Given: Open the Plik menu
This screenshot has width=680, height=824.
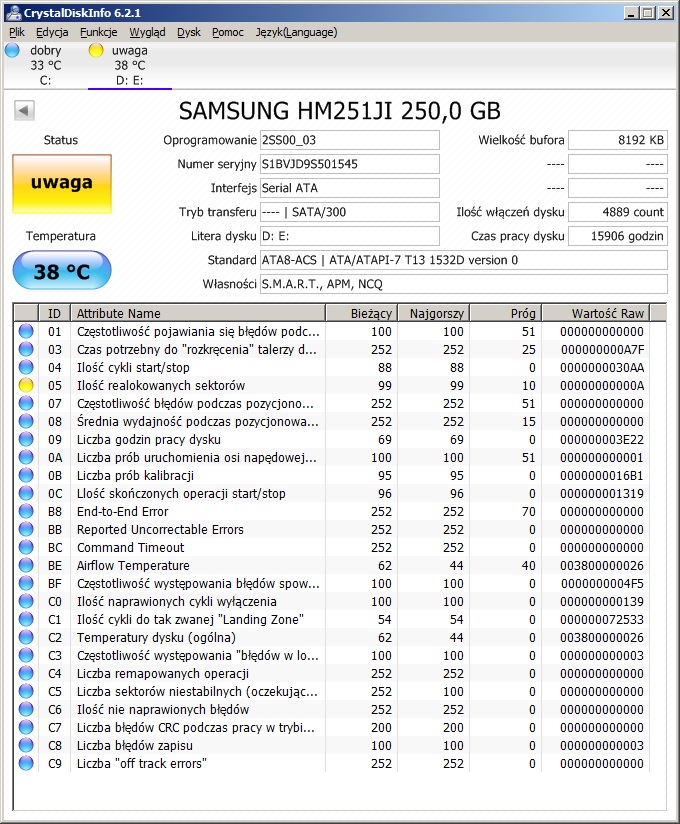Looking at the screenshot, I should pyautogui.click(x=17, y=33).
